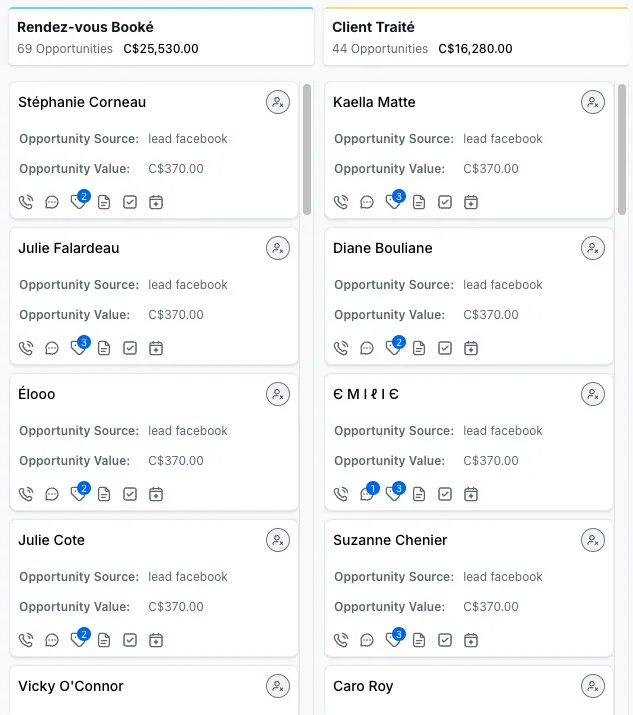Add appointment from Diane Bouliane's calendar icon
The image size is (633, 715).
(x=471, y=348)
